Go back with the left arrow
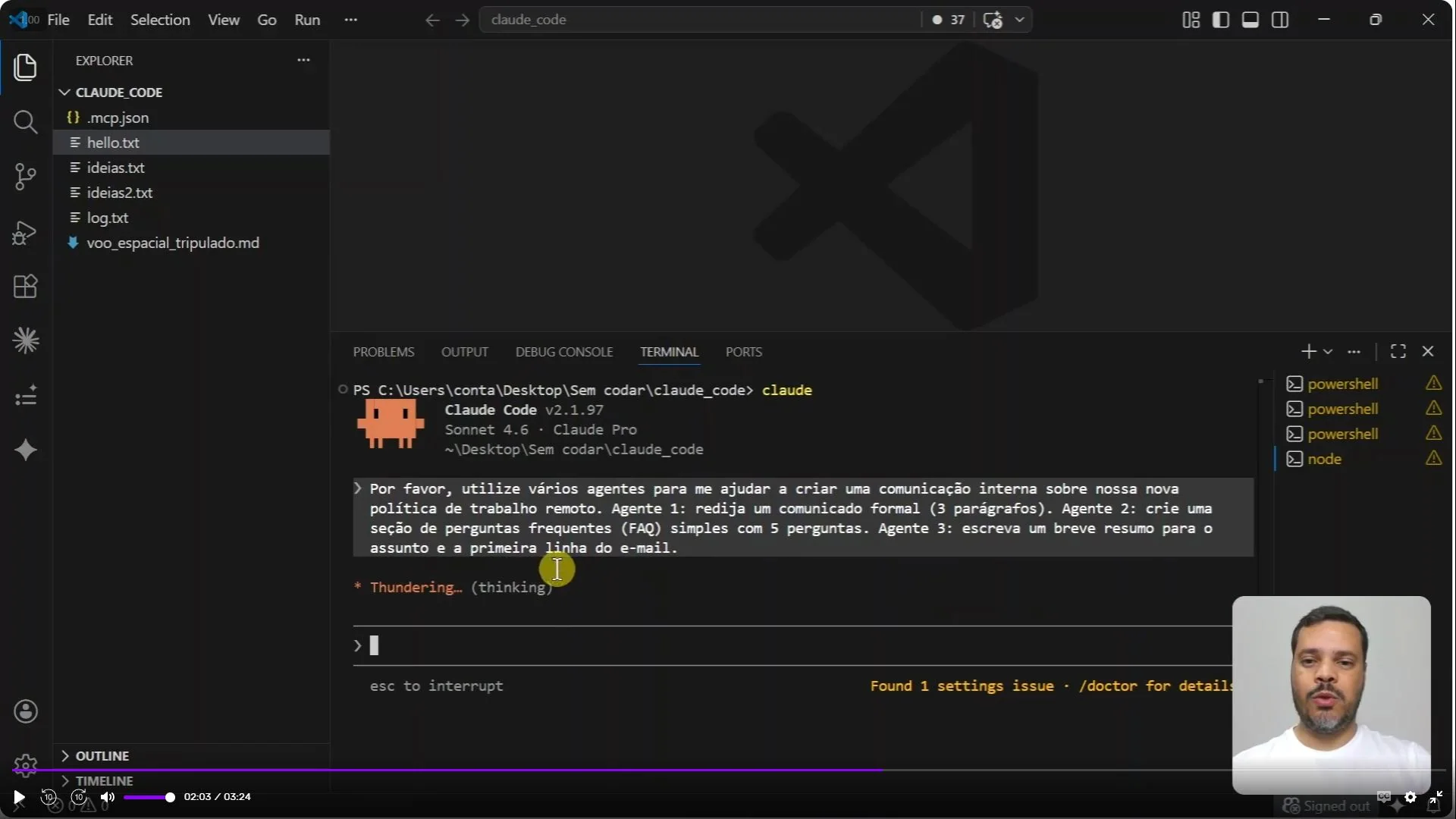The image size is (1456, 819). [432, 20]
